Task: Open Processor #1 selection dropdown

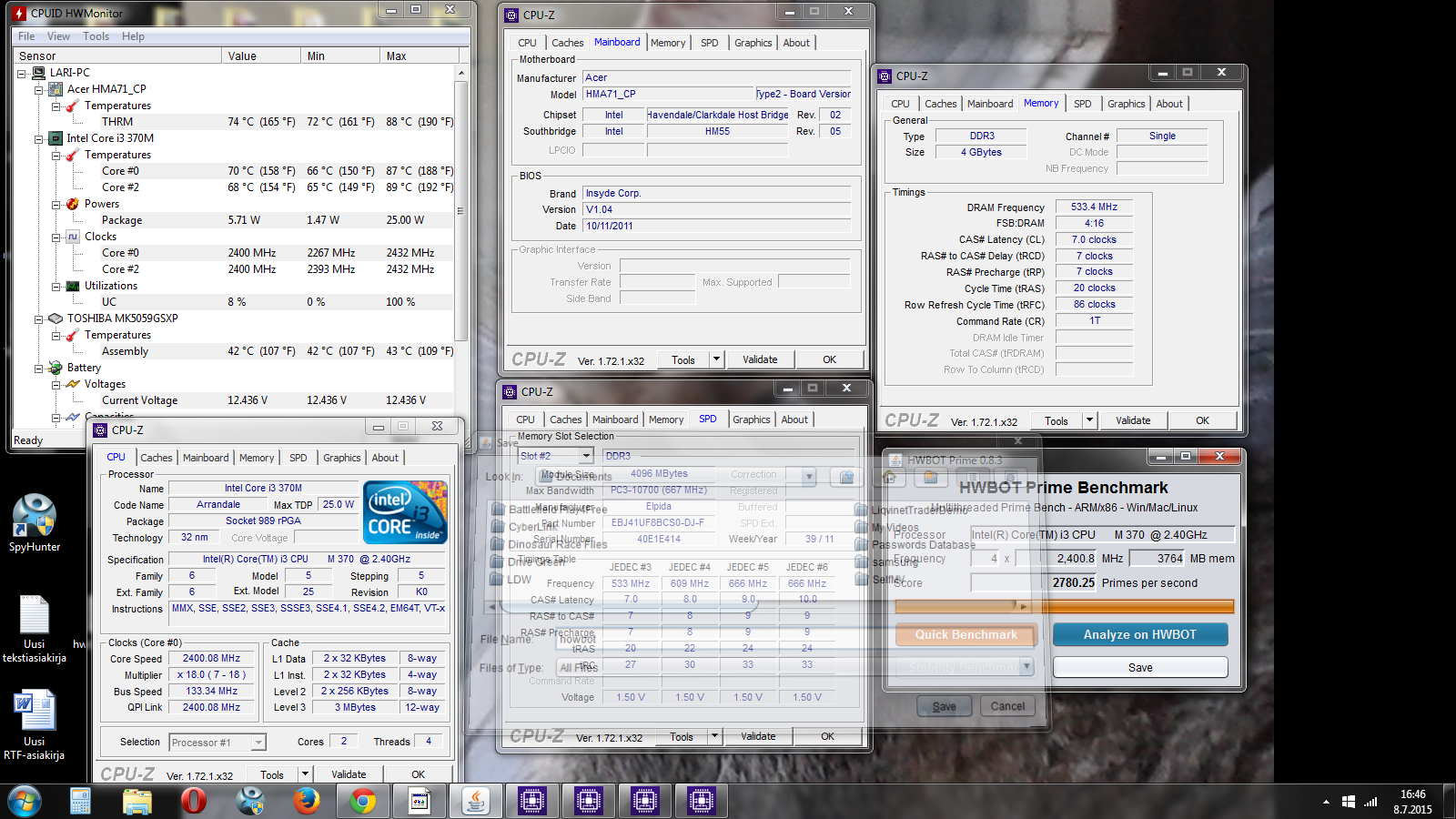Action: tap(258, 743)
